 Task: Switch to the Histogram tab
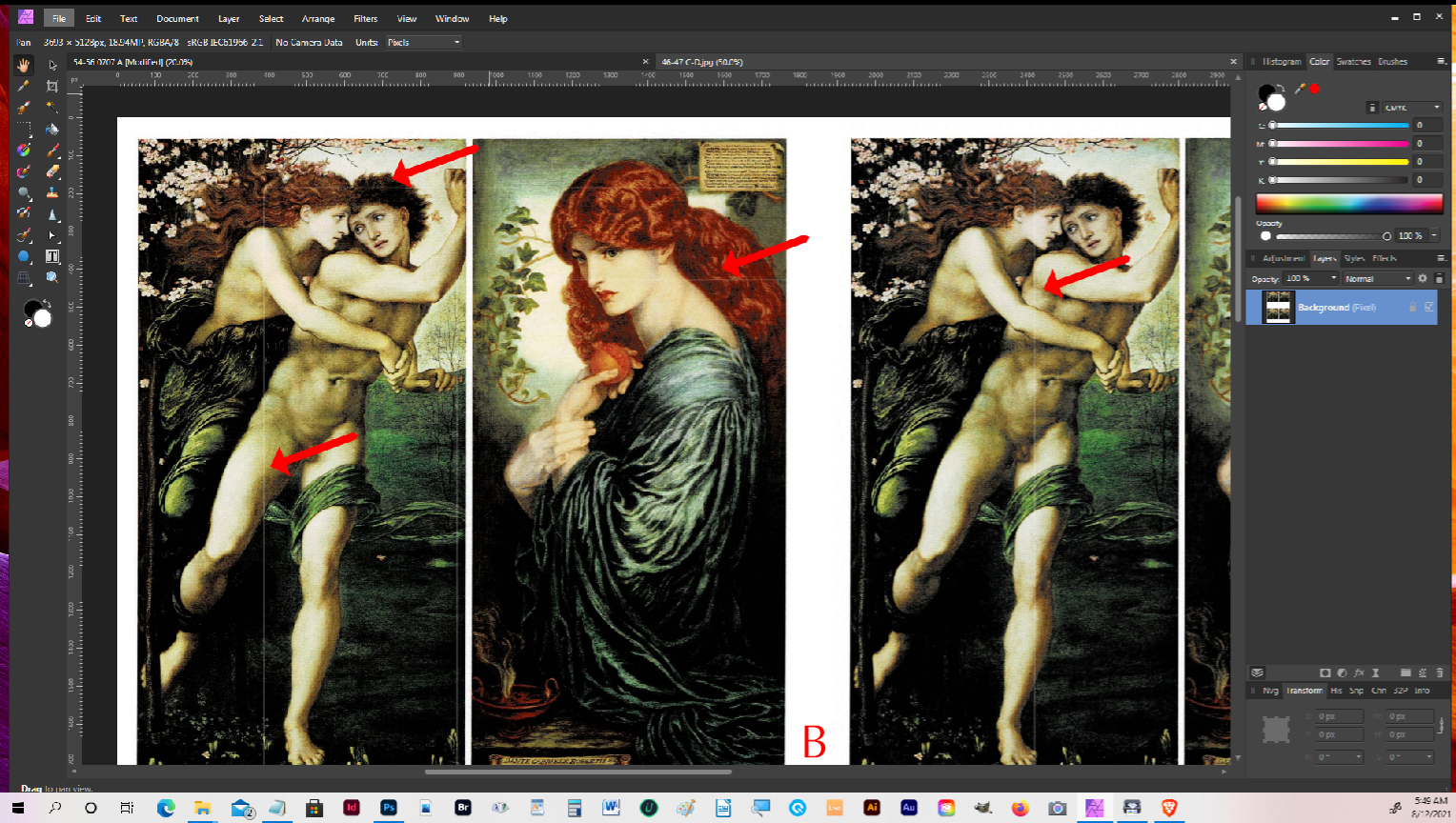coord(1282,61)
